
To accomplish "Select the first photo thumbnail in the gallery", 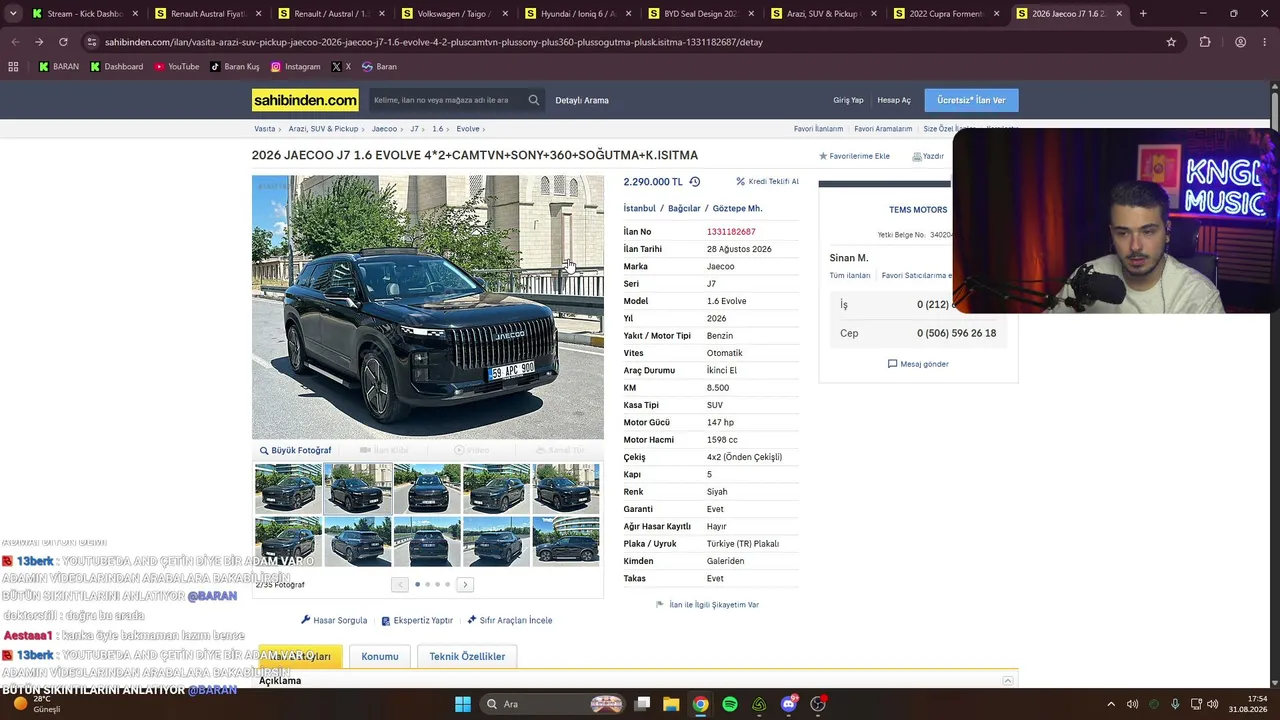I will point(288,489).
